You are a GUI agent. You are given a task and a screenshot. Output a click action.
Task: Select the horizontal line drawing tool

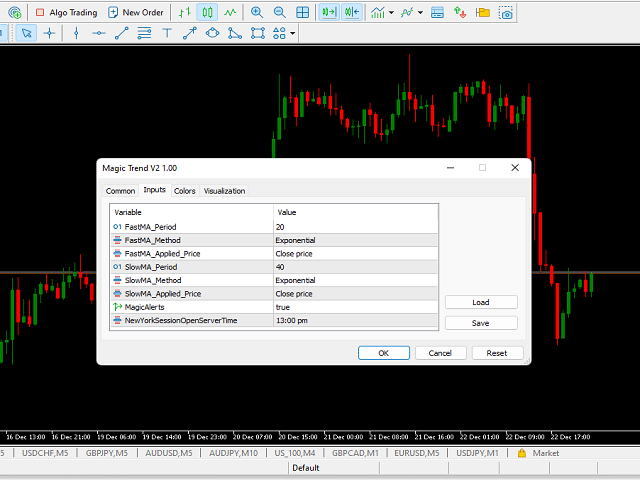click(x=99, y=33)
